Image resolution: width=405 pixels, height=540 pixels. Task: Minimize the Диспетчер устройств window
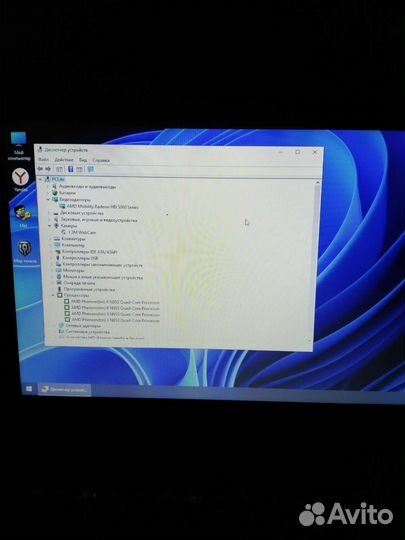(281, 152)
